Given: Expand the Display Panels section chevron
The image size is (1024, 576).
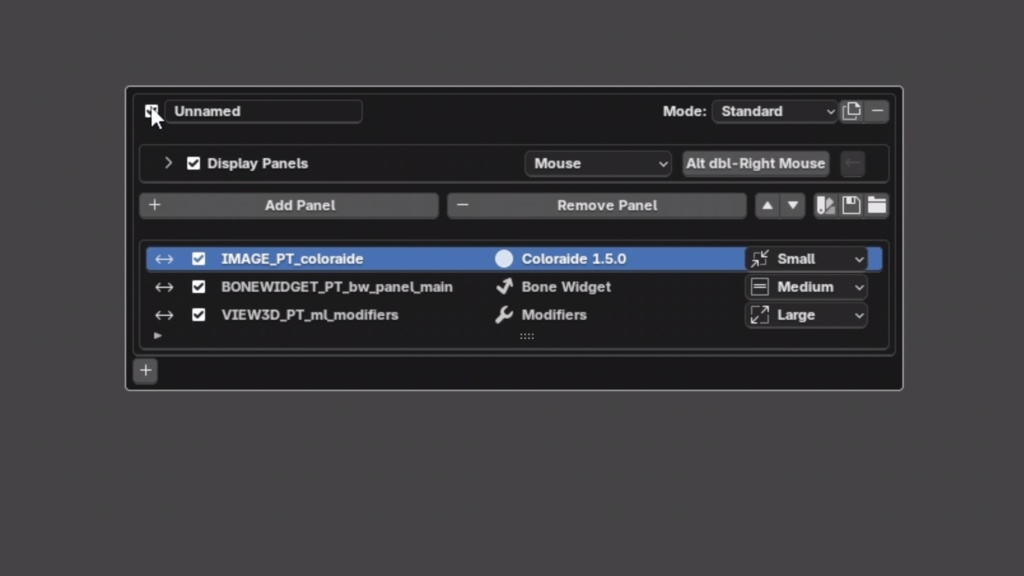Looking at the screenshot, I should click(x=168, y=163).
